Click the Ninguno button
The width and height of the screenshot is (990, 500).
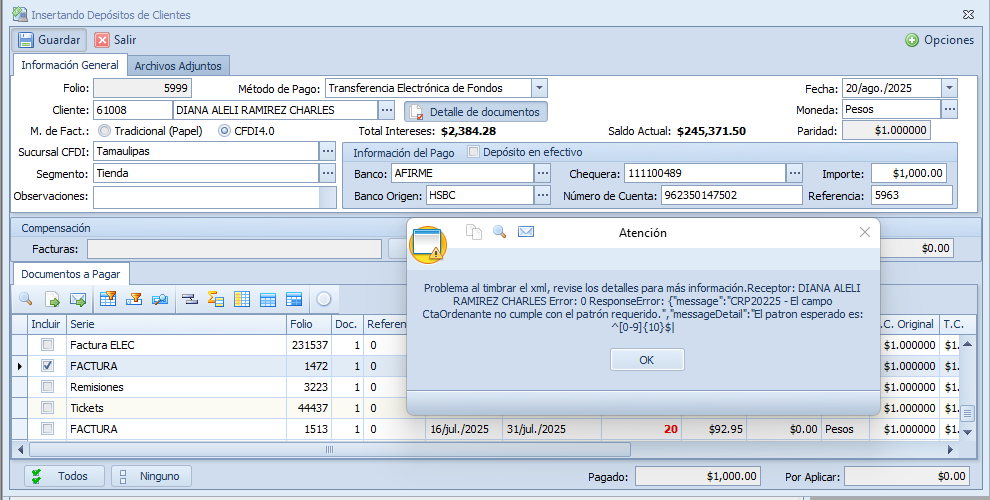(152, 476)
